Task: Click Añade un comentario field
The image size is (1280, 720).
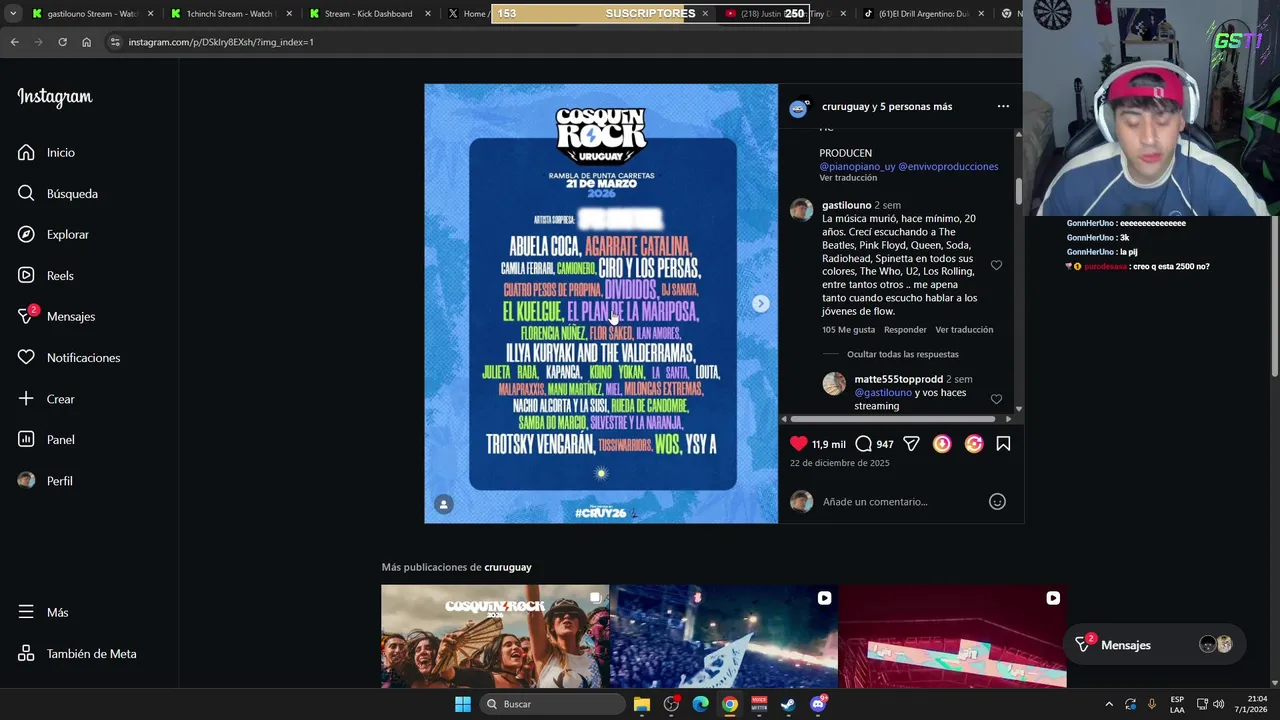Action: pos(875,502)
